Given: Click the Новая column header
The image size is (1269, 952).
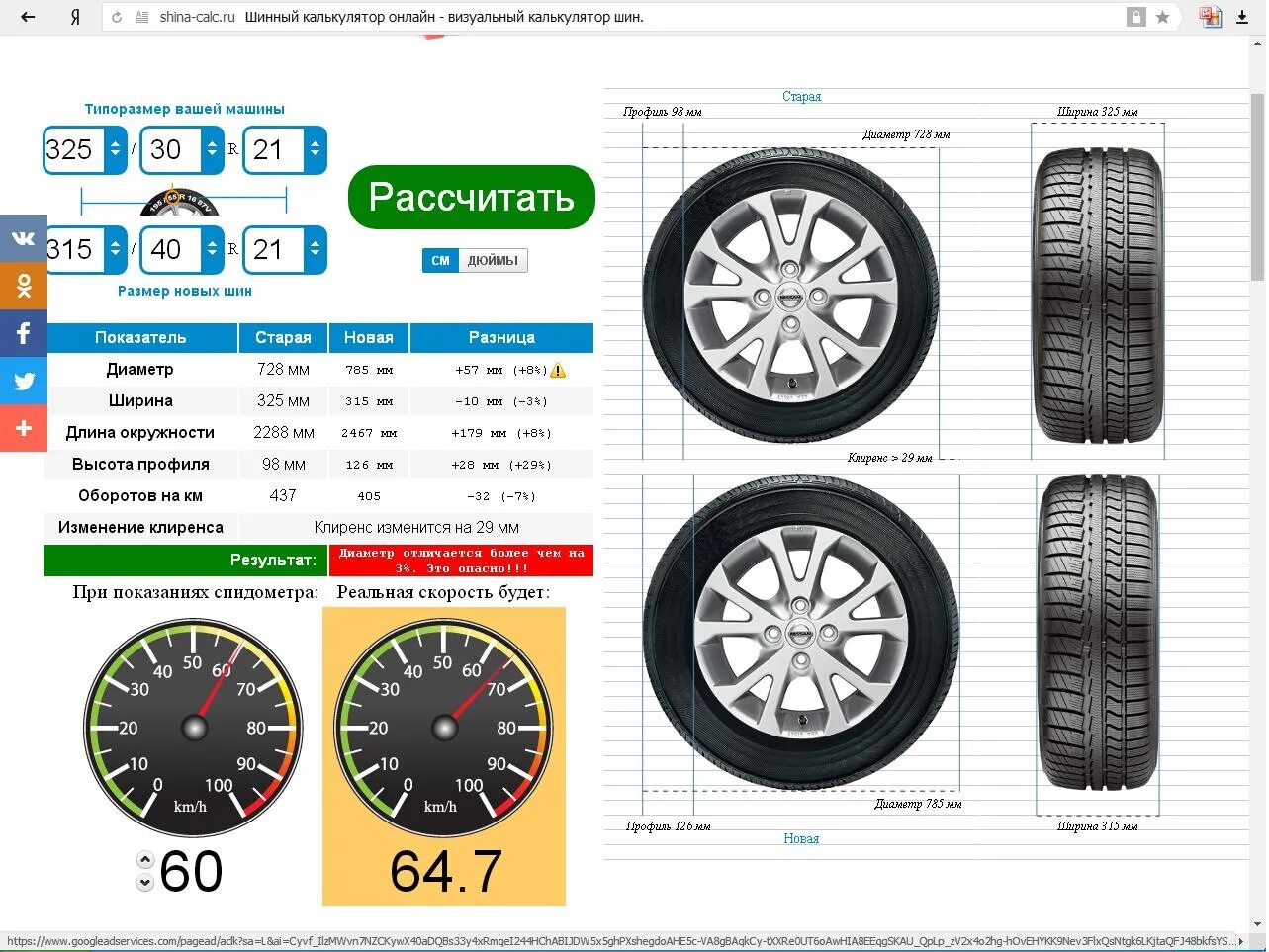Looking at the screenshot, I should 369,337.
